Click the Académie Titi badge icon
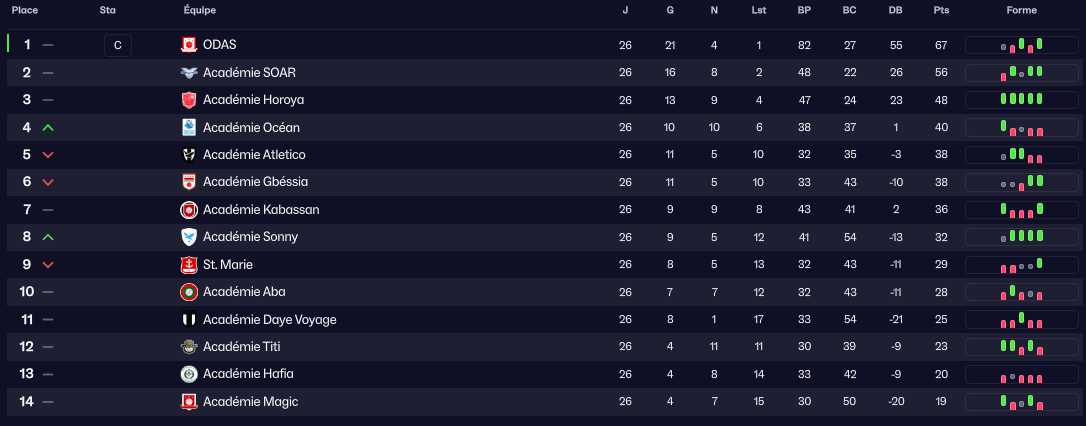The image size is (1086, 426). click(x=188, y=347)
